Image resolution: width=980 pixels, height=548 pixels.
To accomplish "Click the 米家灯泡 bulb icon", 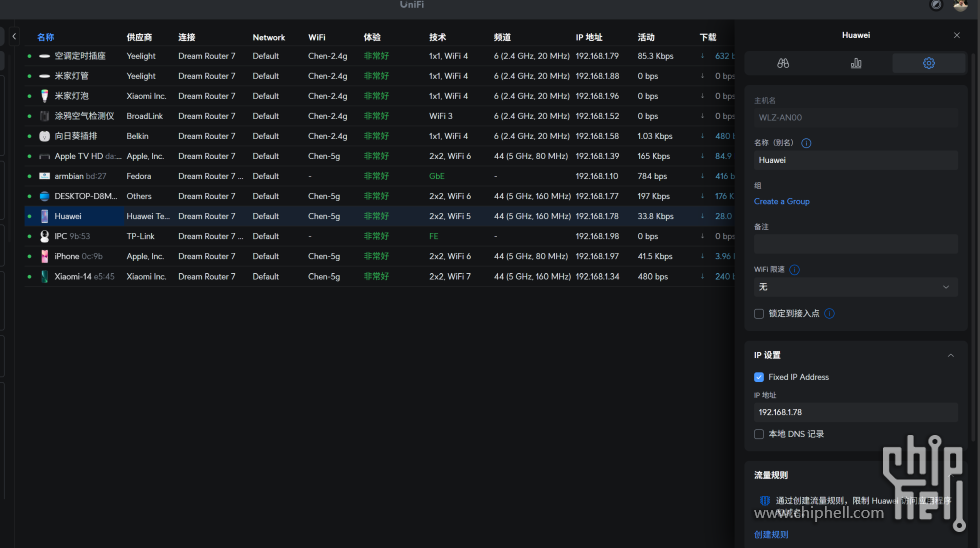I will pyautogui.click(x=44, y=96).
